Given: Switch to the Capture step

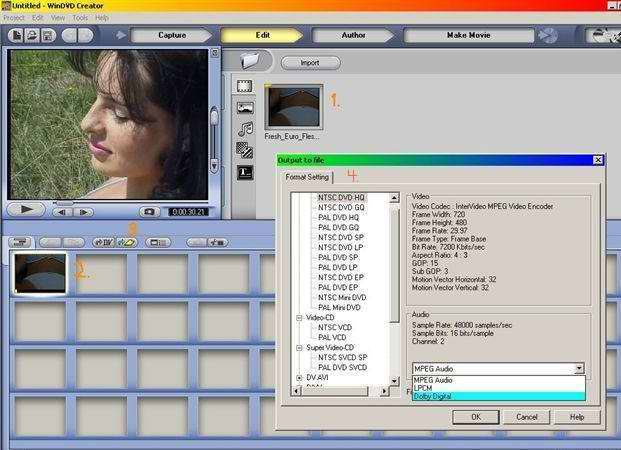Looking at the screenshot, I should 172,35.
